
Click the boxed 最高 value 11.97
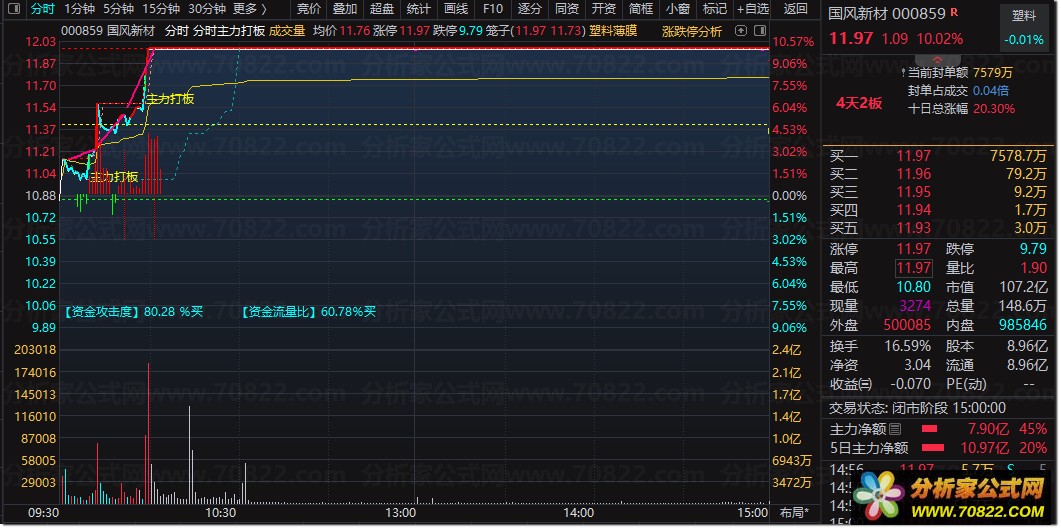913,268
